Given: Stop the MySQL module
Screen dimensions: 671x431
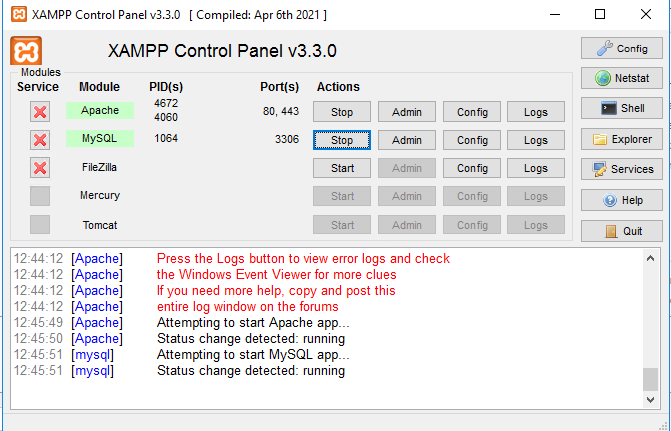Looking at the screenshot, I should pos(342,140).
